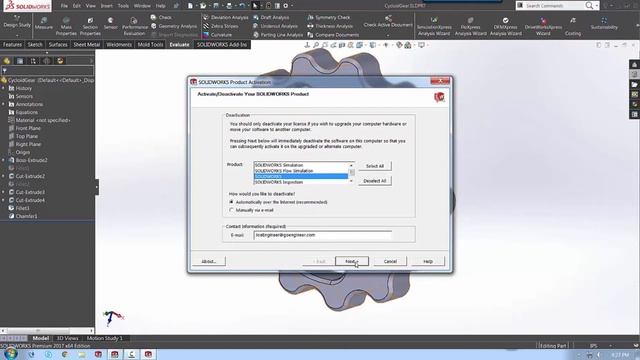Image resolution: width=640 pixels, height=360 pixels.
Task: Click the Search Commands field
Action: point(553,6)
